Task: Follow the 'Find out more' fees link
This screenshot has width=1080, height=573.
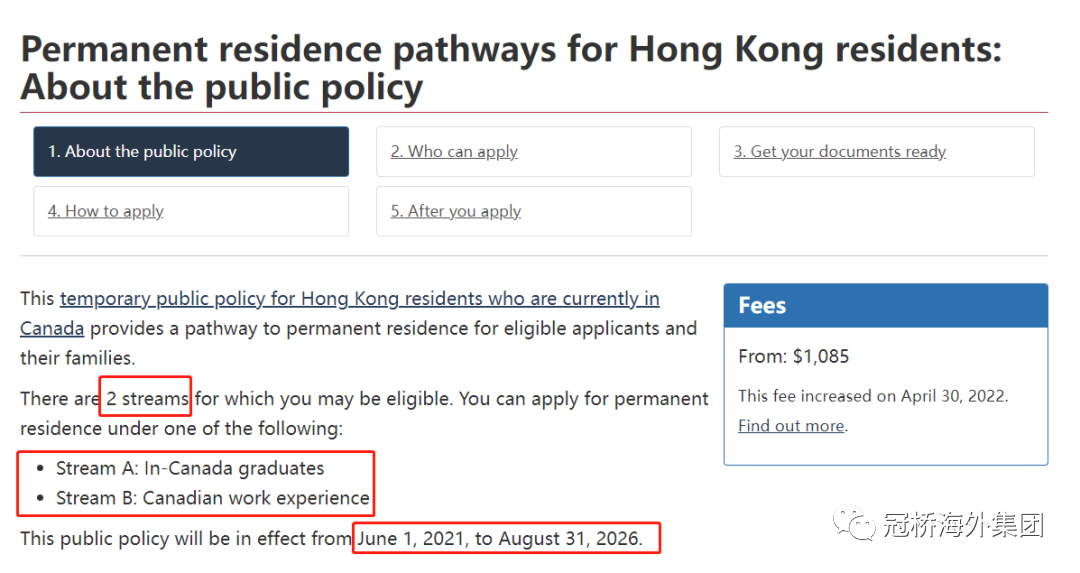Action: coord(791,426)
